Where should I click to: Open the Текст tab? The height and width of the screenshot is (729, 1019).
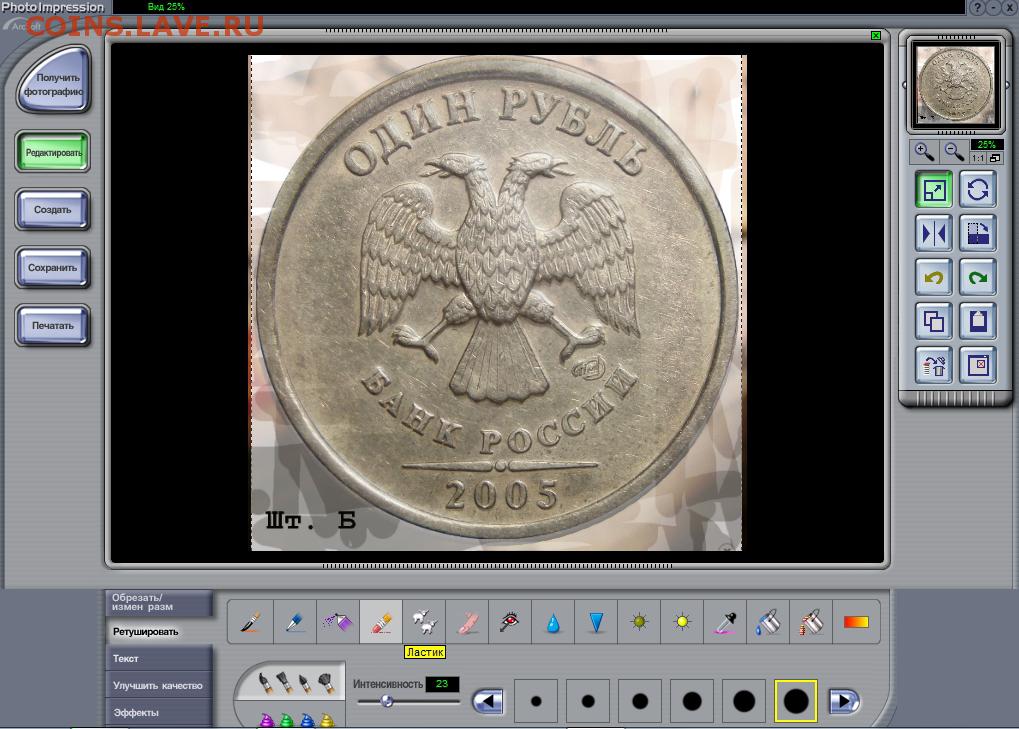pyautogui.click(x=159, y=658)
